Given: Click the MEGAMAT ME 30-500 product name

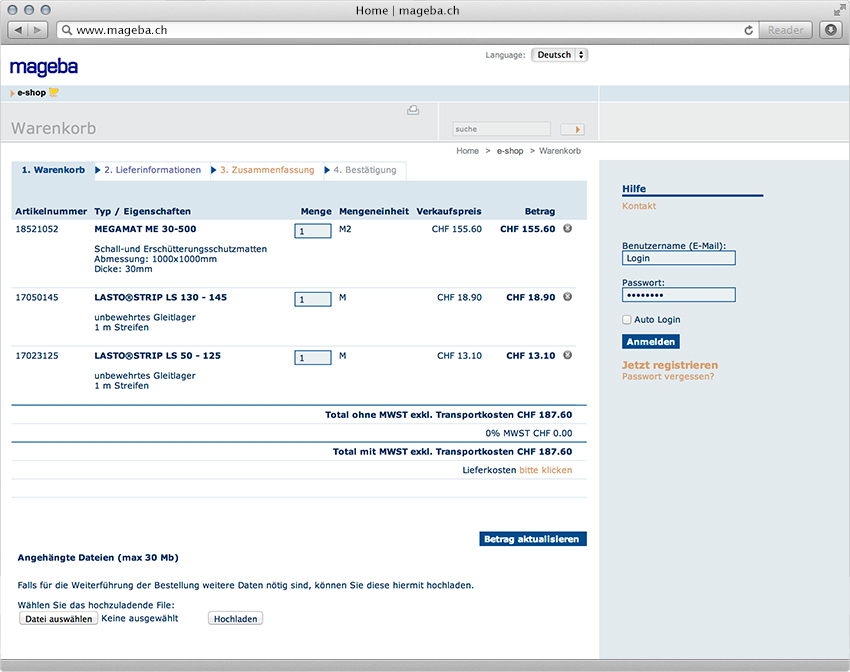Looking at the screenshot, I should [145, 229].
